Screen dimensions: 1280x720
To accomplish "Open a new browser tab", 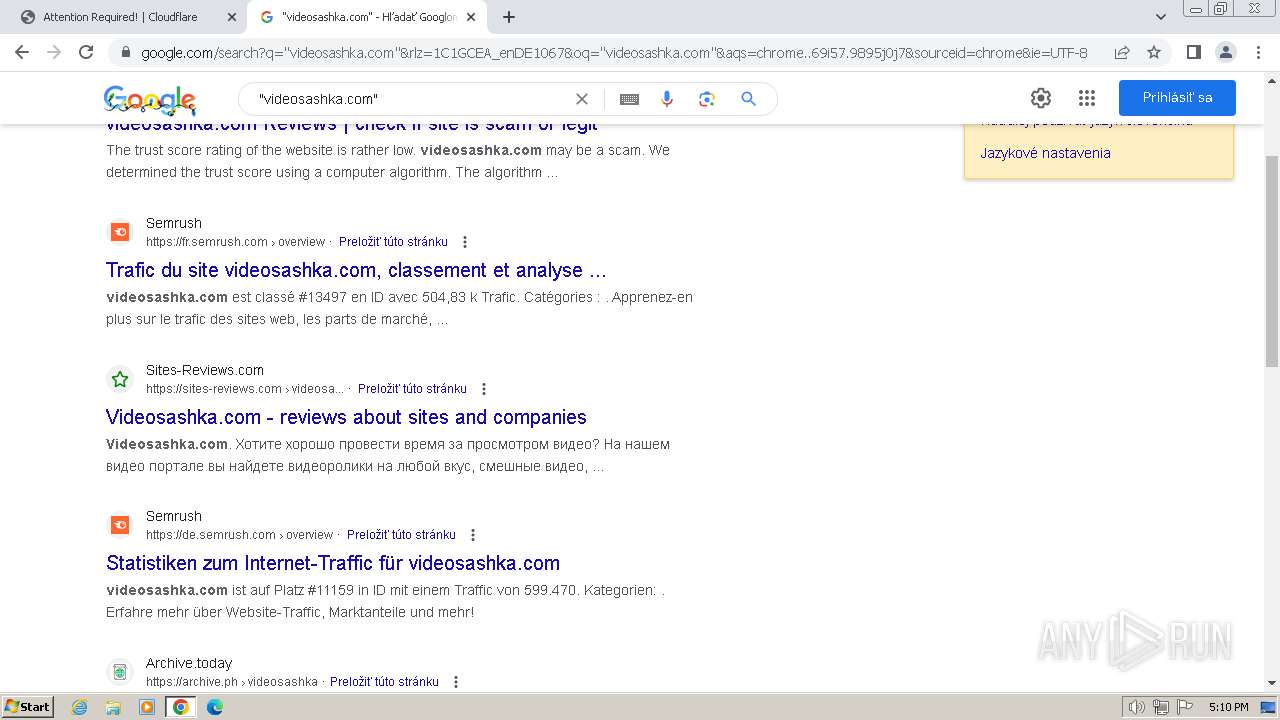I will 509,17.
